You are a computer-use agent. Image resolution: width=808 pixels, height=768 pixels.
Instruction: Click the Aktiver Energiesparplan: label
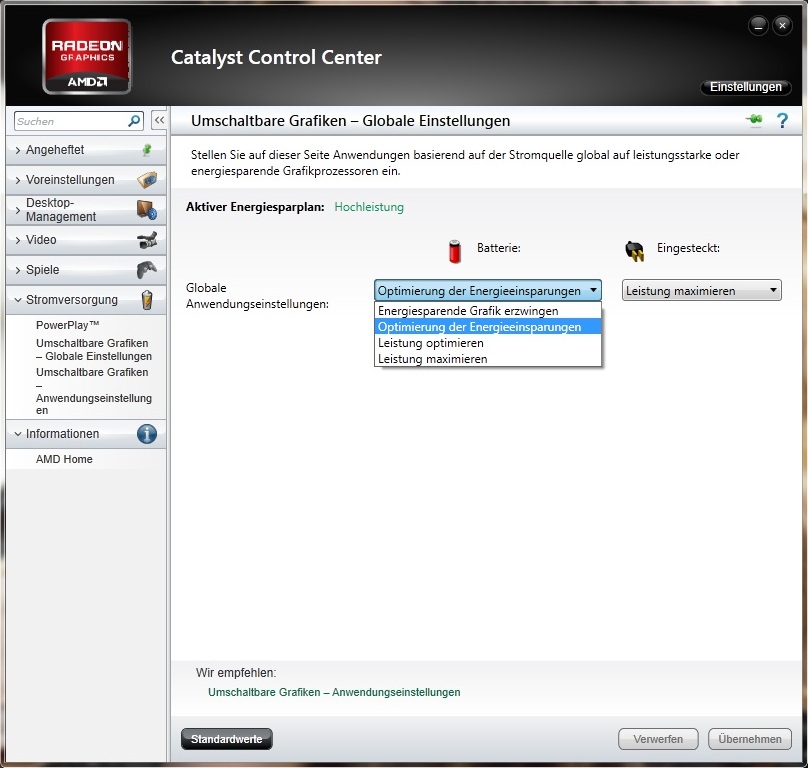point(255,207)
